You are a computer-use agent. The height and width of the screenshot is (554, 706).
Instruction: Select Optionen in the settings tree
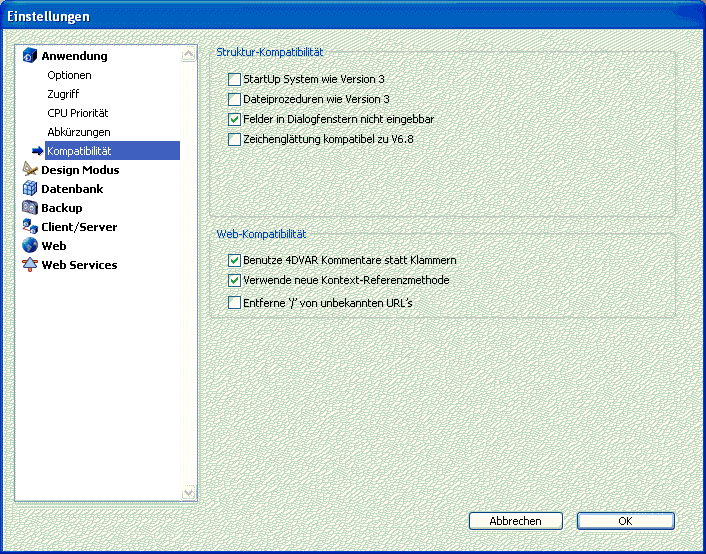point(69,75)
